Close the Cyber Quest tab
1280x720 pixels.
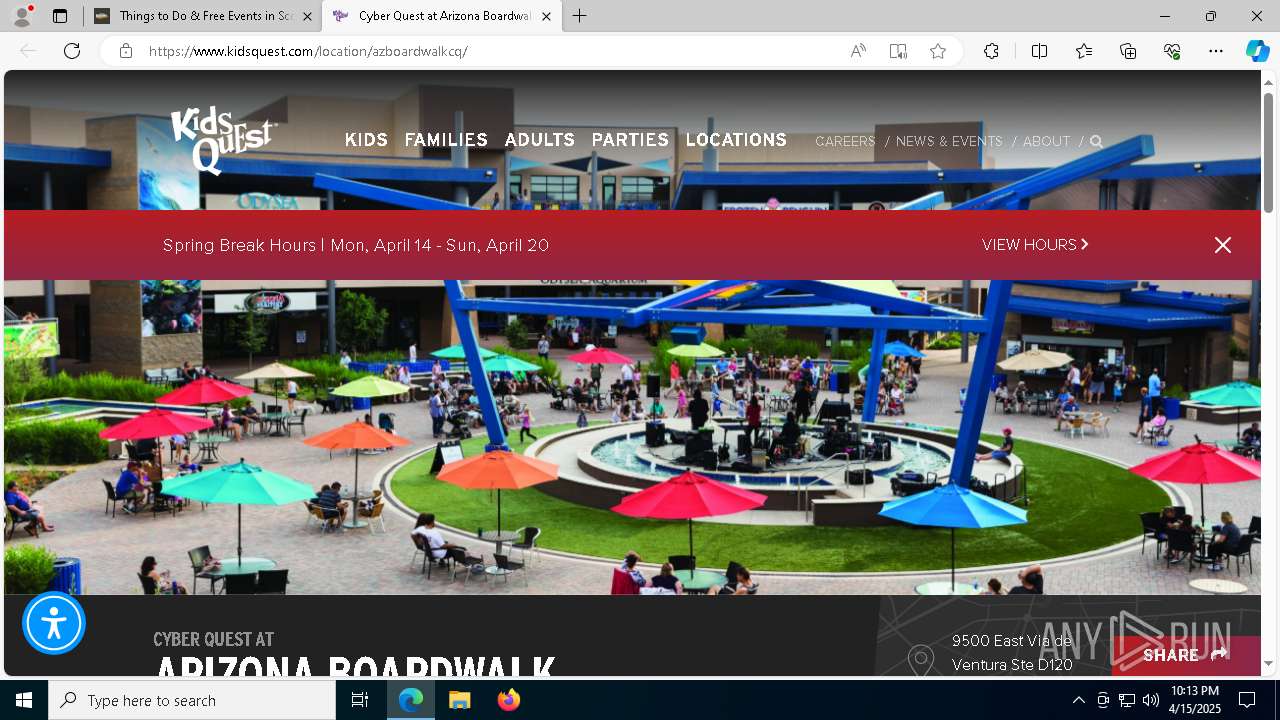pyautogui.click(x=546, y=16)
